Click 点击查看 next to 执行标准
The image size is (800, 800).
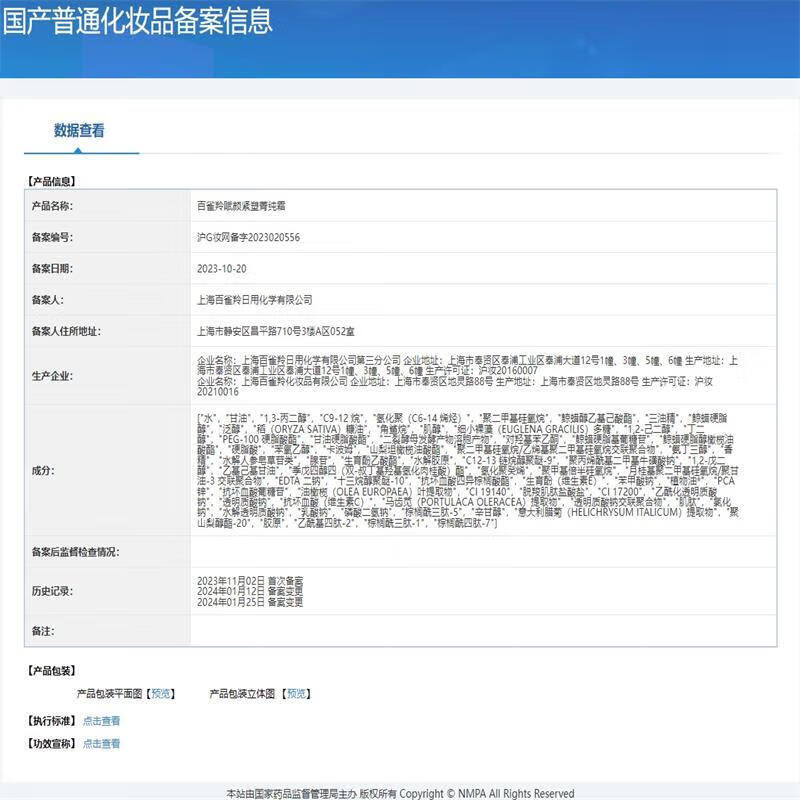coord(102,721)
